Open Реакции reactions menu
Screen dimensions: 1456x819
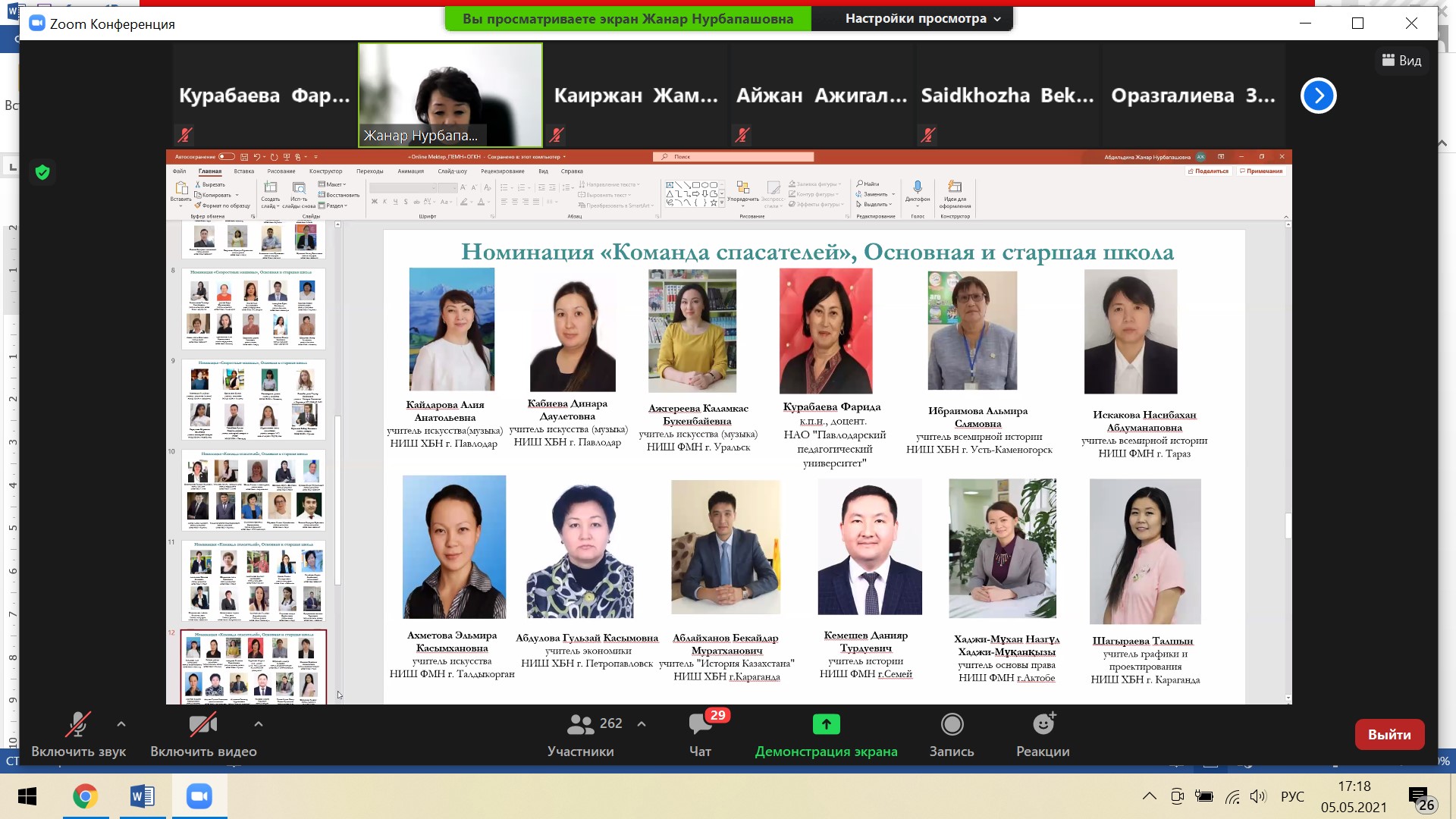[x=1043, y=735]
